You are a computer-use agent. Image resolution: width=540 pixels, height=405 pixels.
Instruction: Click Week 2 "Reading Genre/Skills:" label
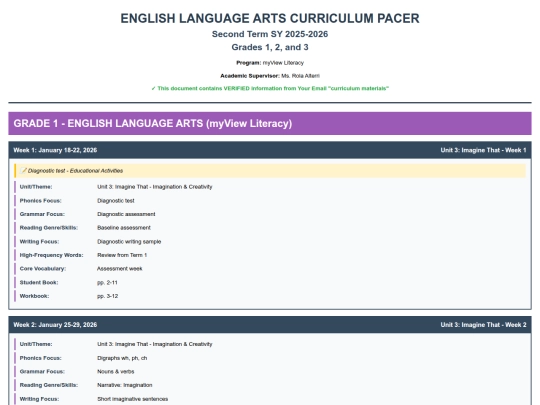pyautogui.click(x=49, y=385)
